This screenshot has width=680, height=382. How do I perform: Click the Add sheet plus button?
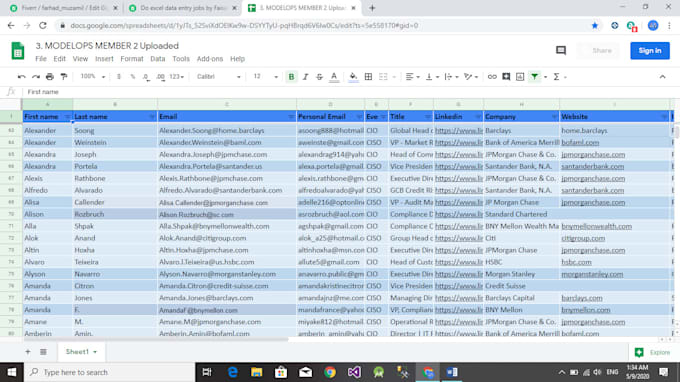pyautogui.click(x=28, y=352)
